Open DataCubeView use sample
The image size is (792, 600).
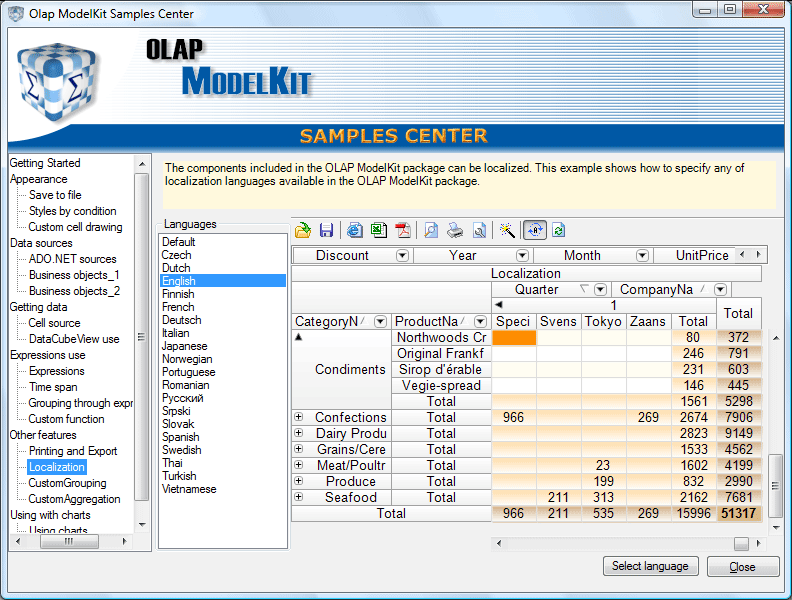click(x=74, y=339)
